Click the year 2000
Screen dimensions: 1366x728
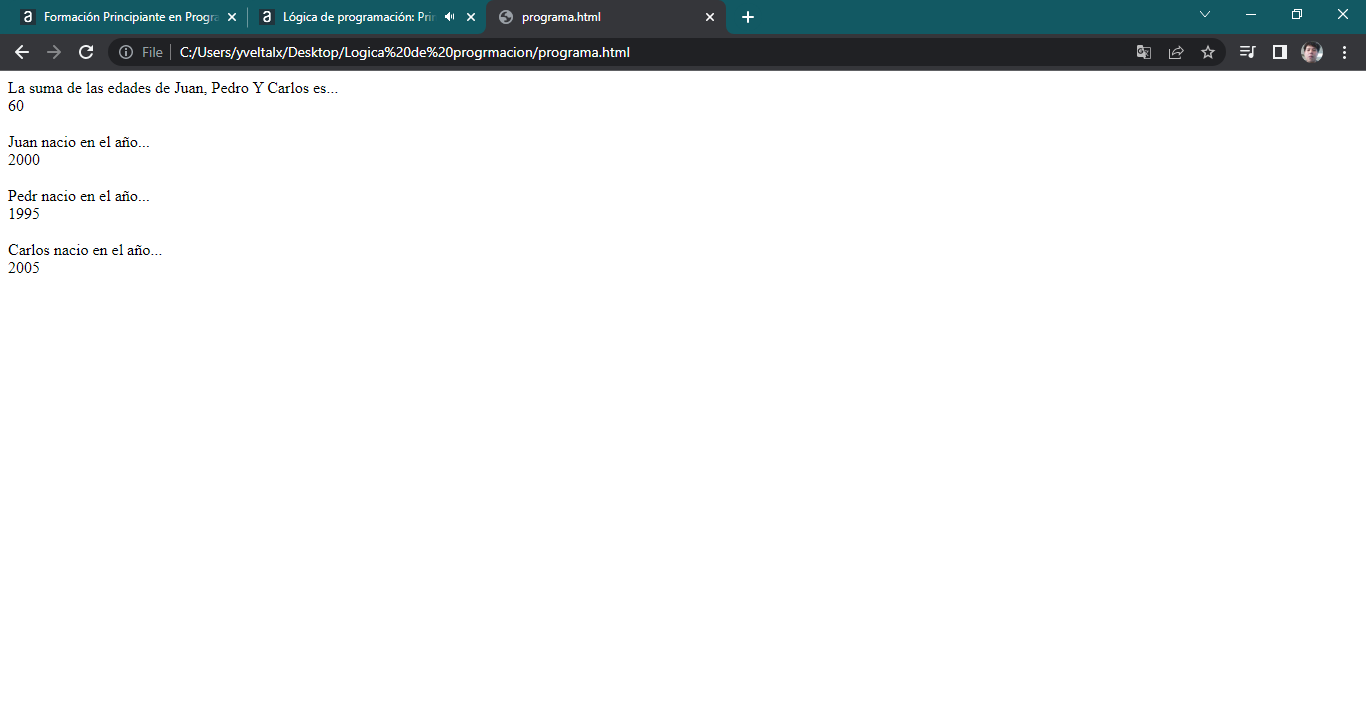pos(24,160)
